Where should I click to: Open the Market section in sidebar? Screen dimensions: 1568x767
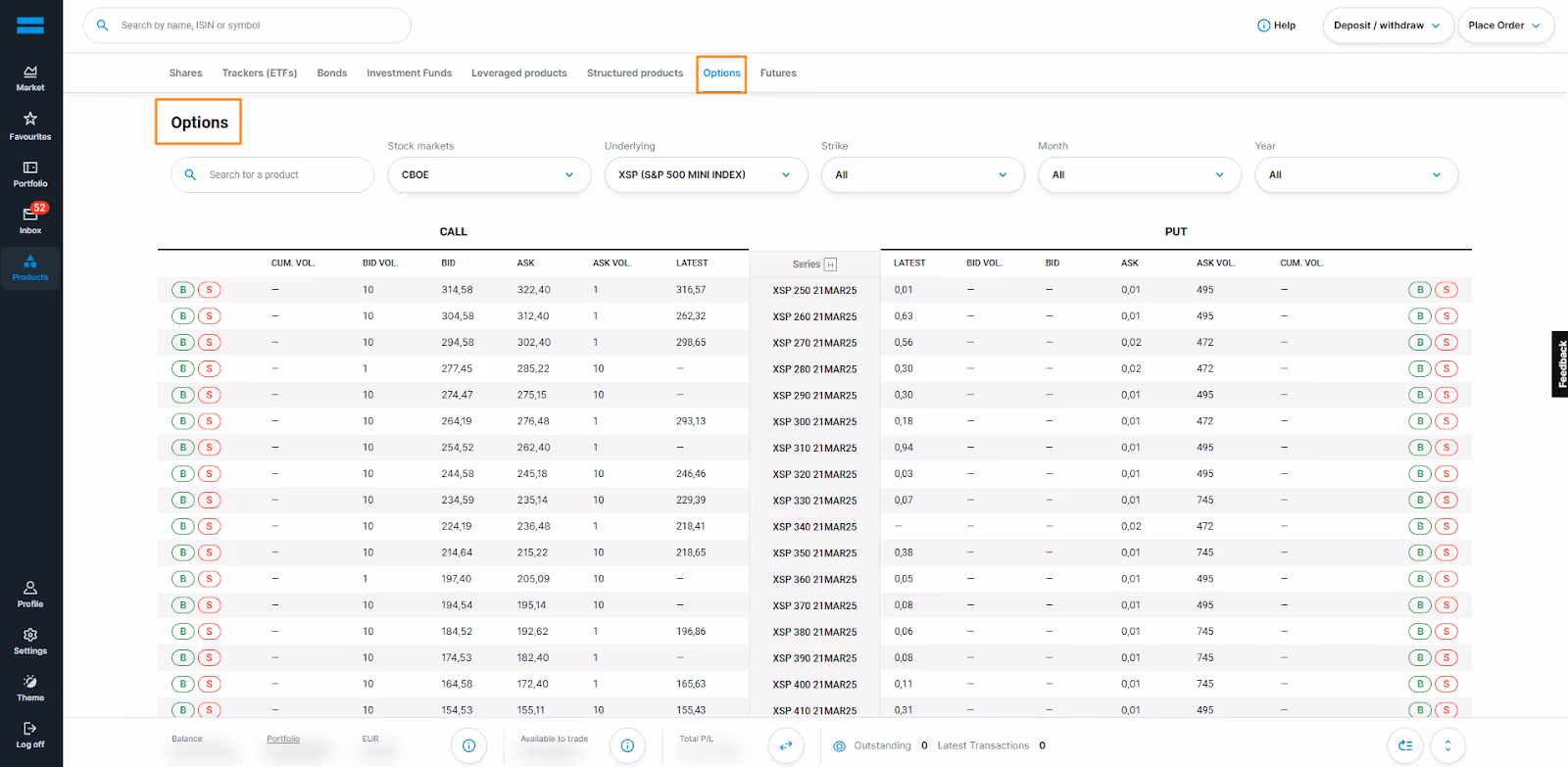coord(30,78)
